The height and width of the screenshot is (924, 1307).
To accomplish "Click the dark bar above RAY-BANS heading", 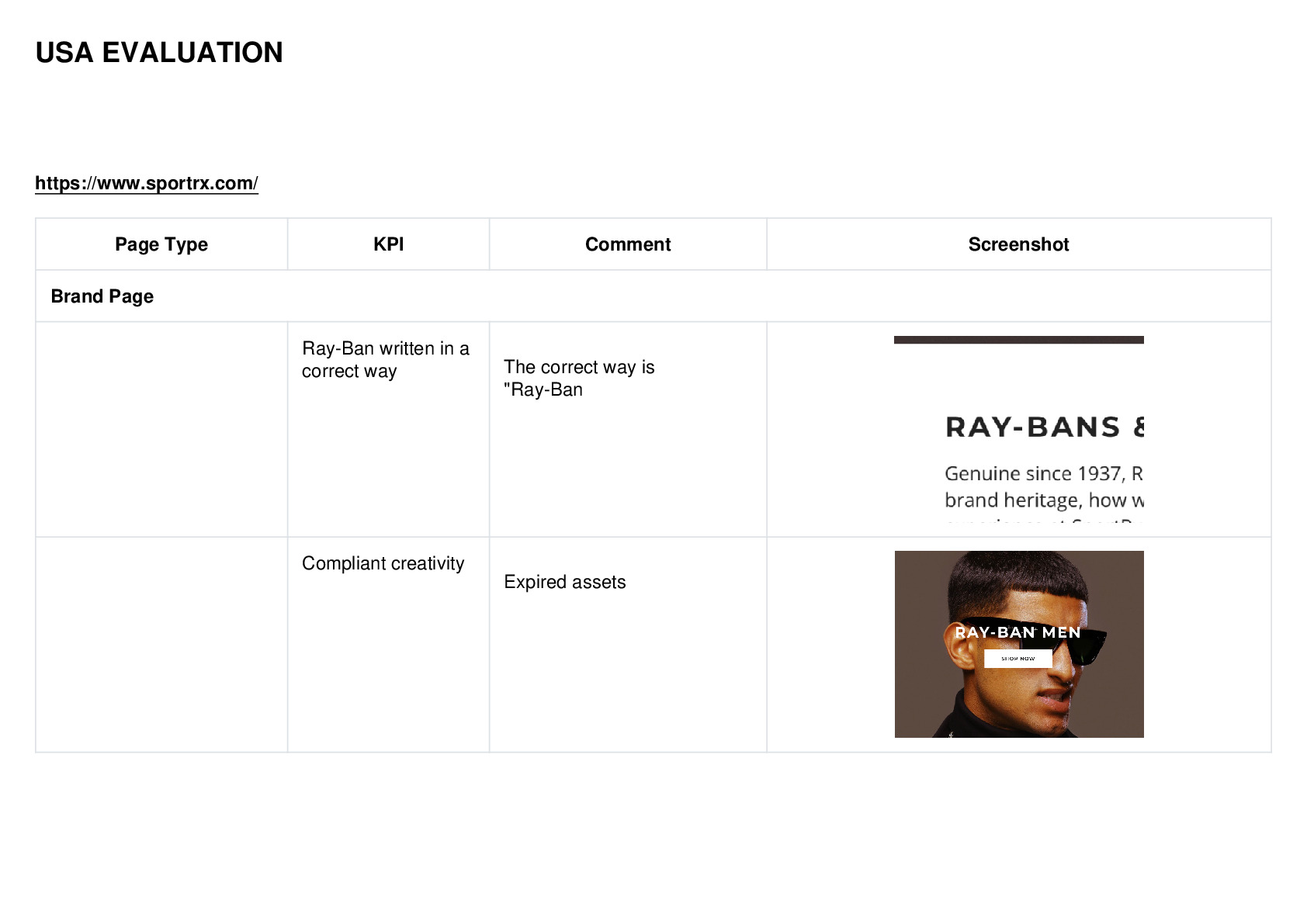I will tap(1019, 340).
